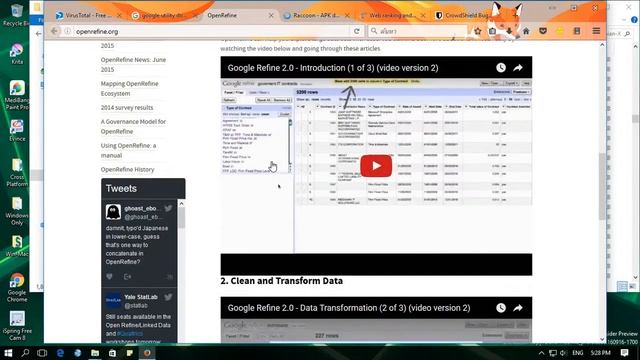Close the Raccoon APK tab

click(x=347, y=15)
